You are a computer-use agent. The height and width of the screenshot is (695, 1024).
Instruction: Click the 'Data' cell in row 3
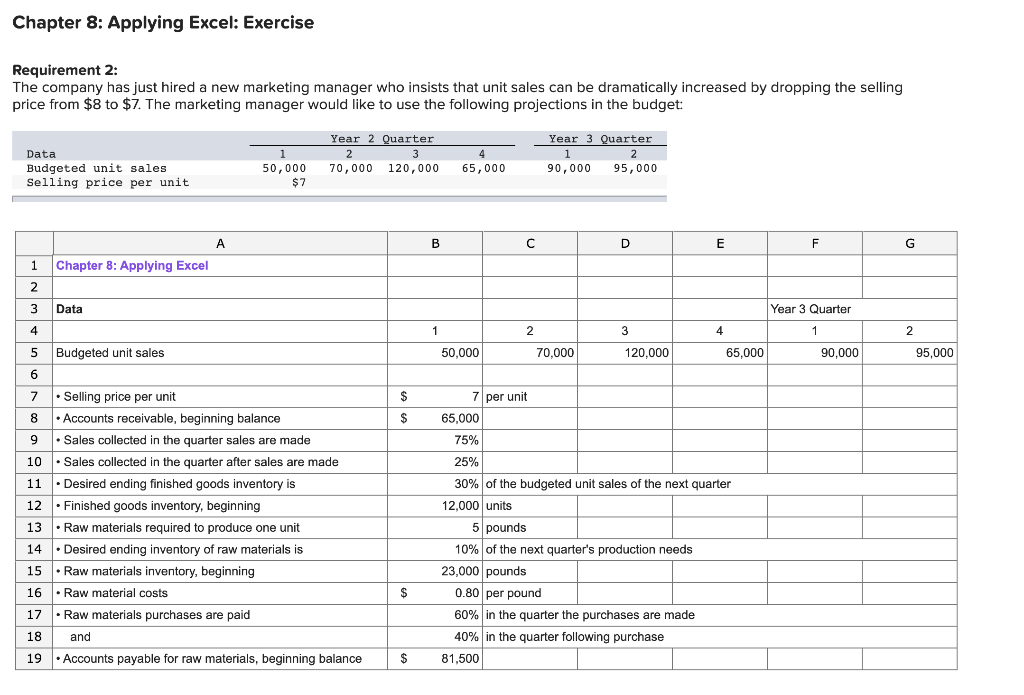[x=220, y=309]
